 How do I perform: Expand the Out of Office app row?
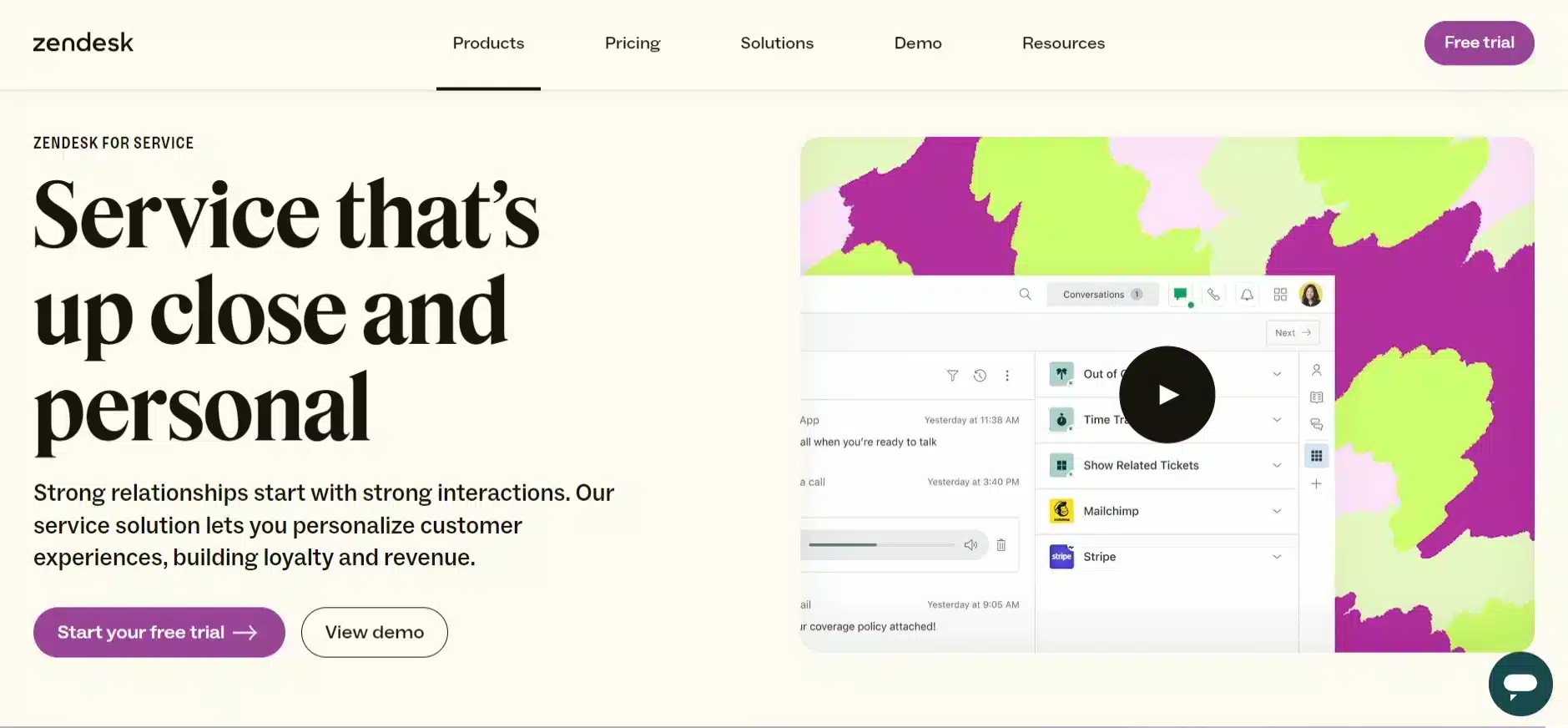pos(1167,374)
